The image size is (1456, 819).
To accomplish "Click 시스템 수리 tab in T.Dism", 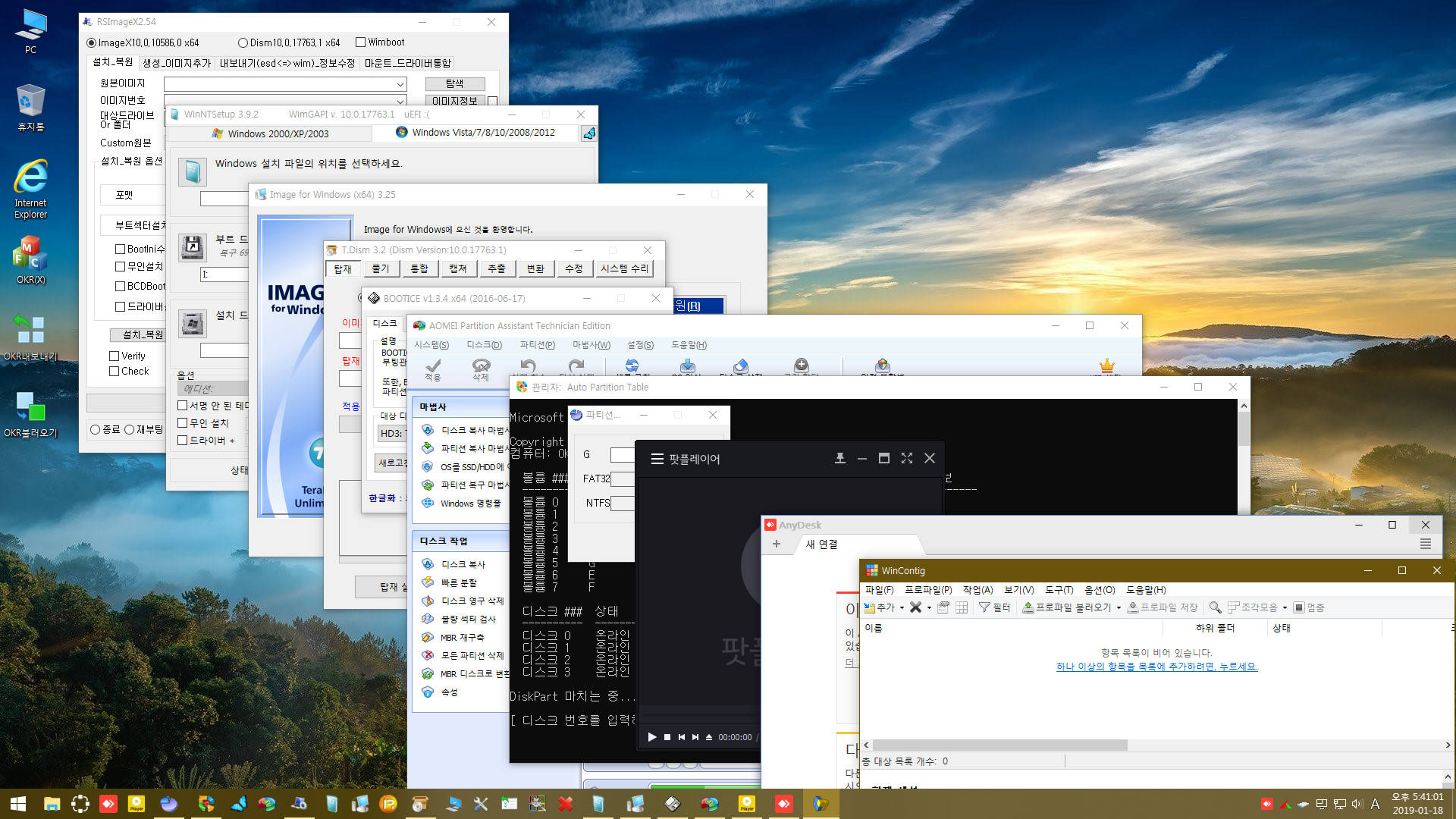I will point(624,268).
